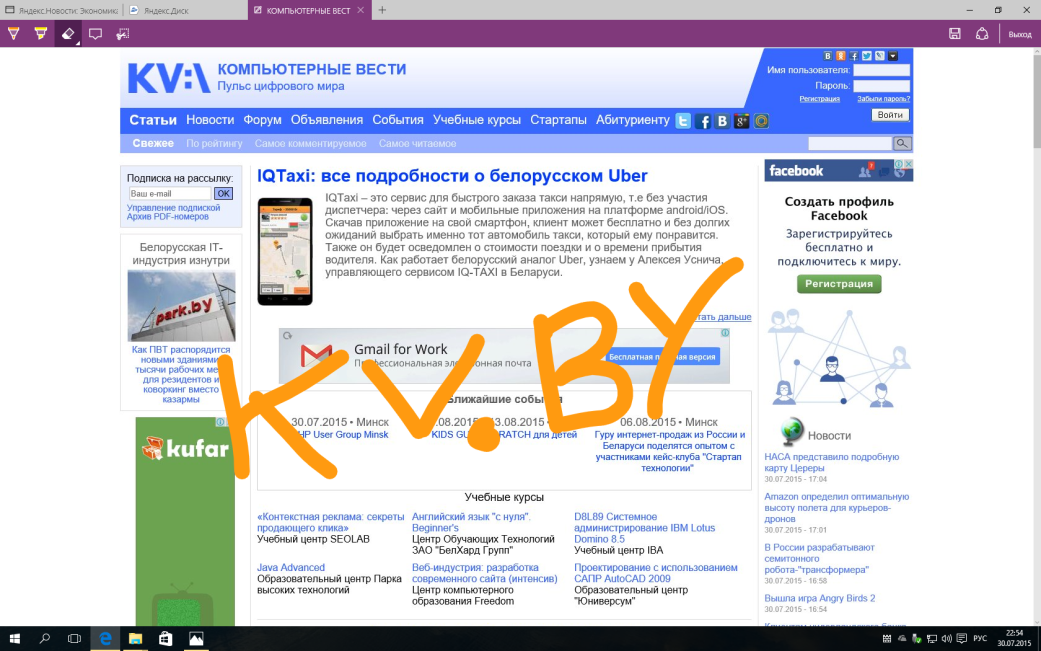Switch to Яндекс.Новости tab

61,10
